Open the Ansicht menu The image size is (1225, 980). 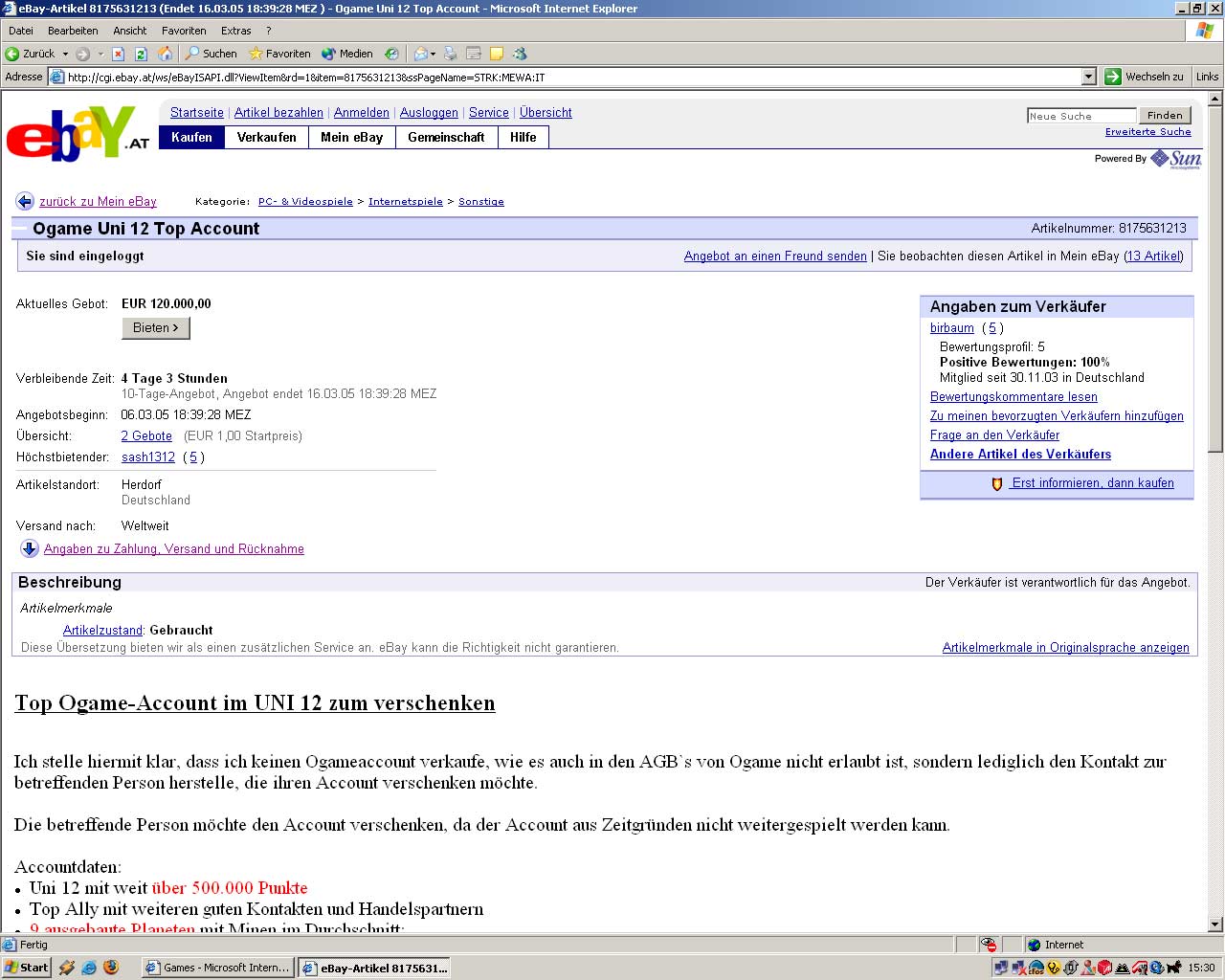coord(130,31)
